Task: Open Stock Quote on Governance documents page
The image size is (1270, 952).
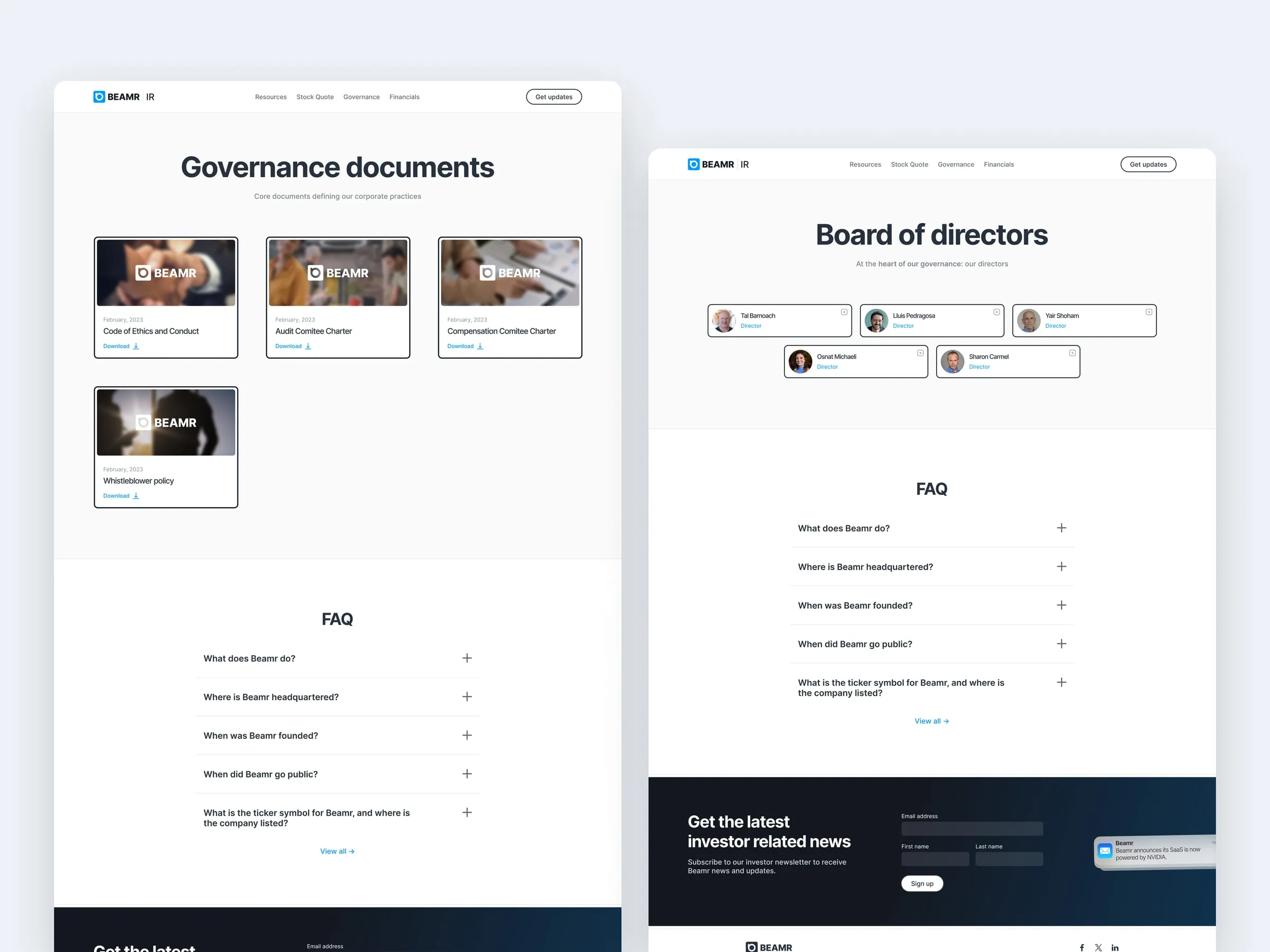Action: point(315,97)
